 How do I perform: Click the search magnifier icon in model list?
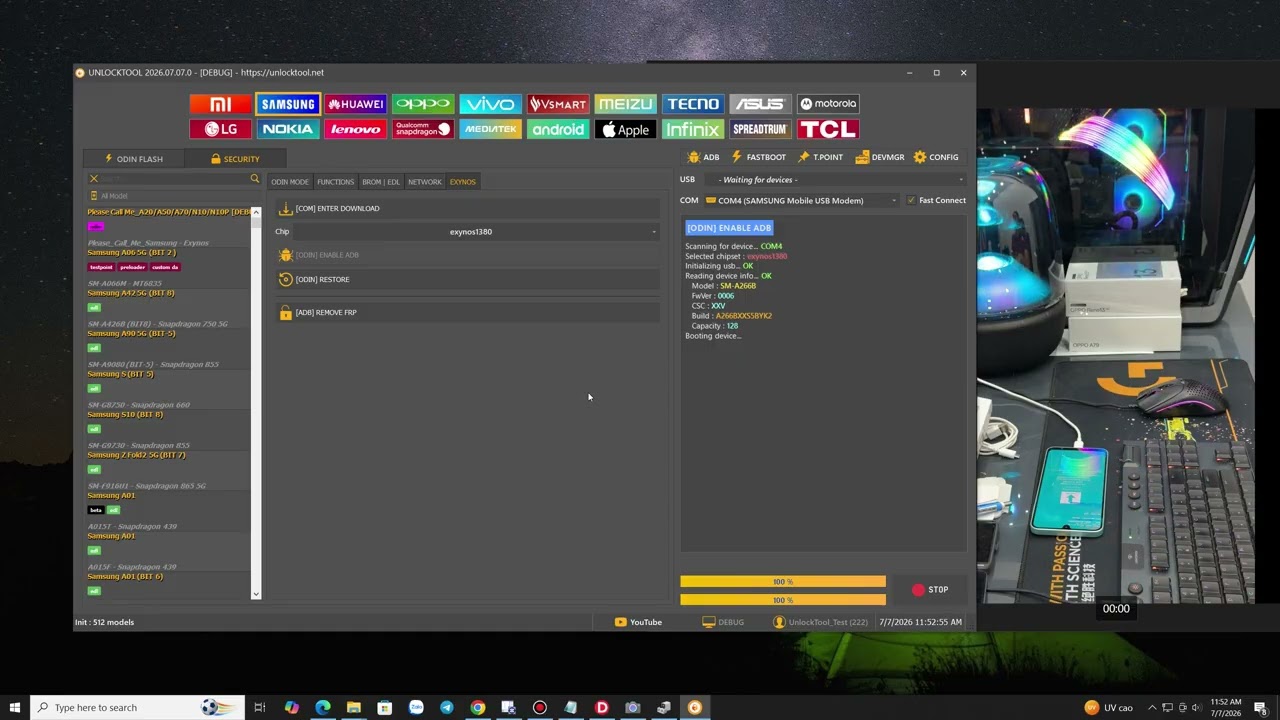255,179
